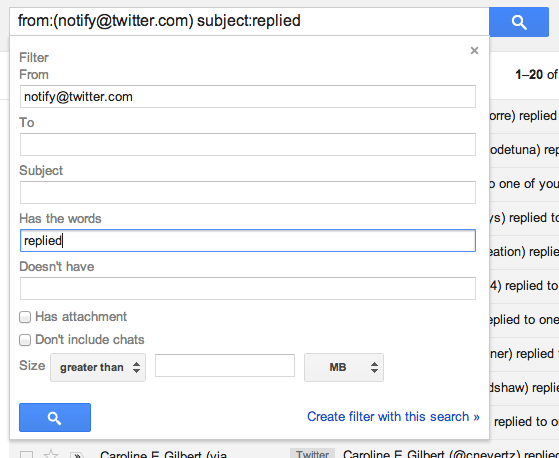Click the blue search button beside the top search bar
Screen dimensions: 559x458
519,22
